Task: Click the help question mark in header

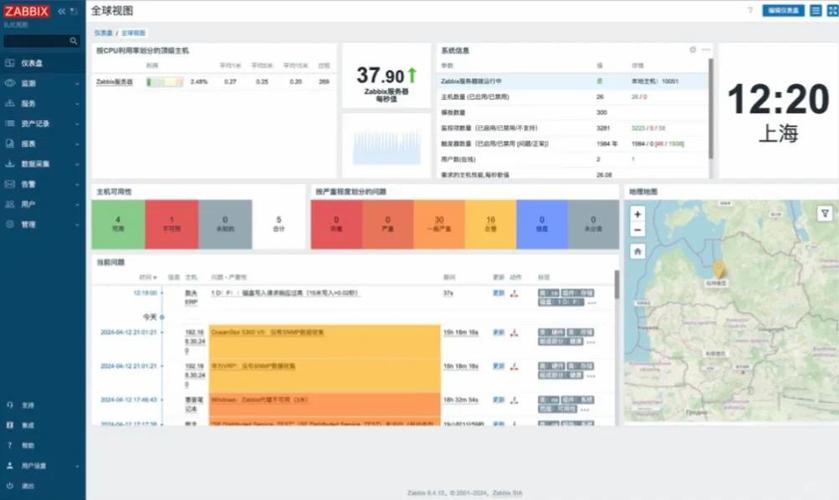Action: (750, 10)
